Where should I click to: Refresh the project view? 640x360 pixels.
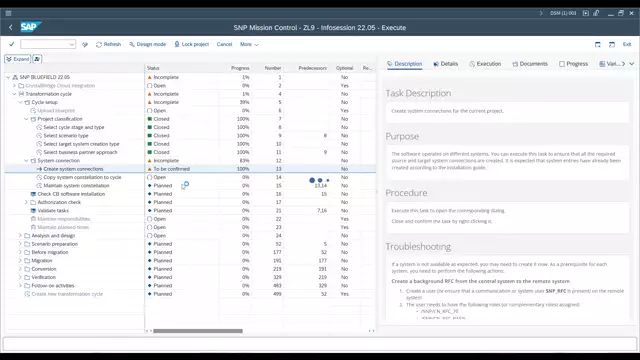(108, 44)
